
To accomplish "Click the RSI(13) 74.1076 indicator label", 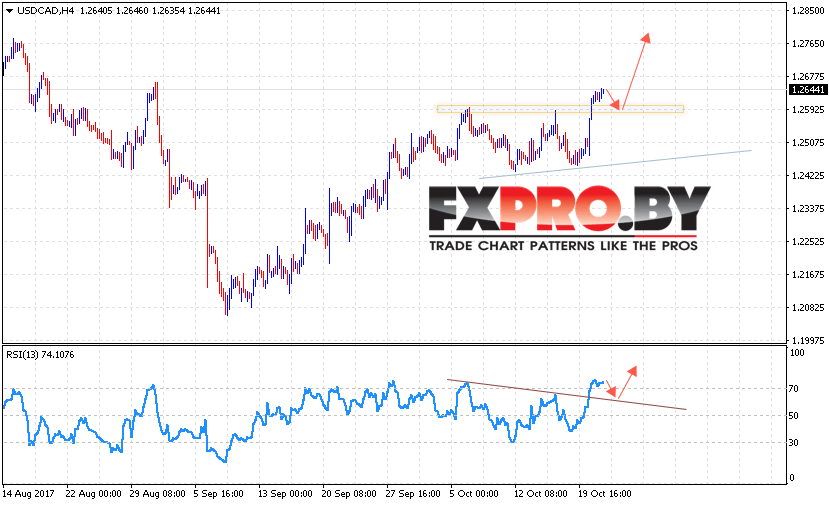I will point(40,355).
